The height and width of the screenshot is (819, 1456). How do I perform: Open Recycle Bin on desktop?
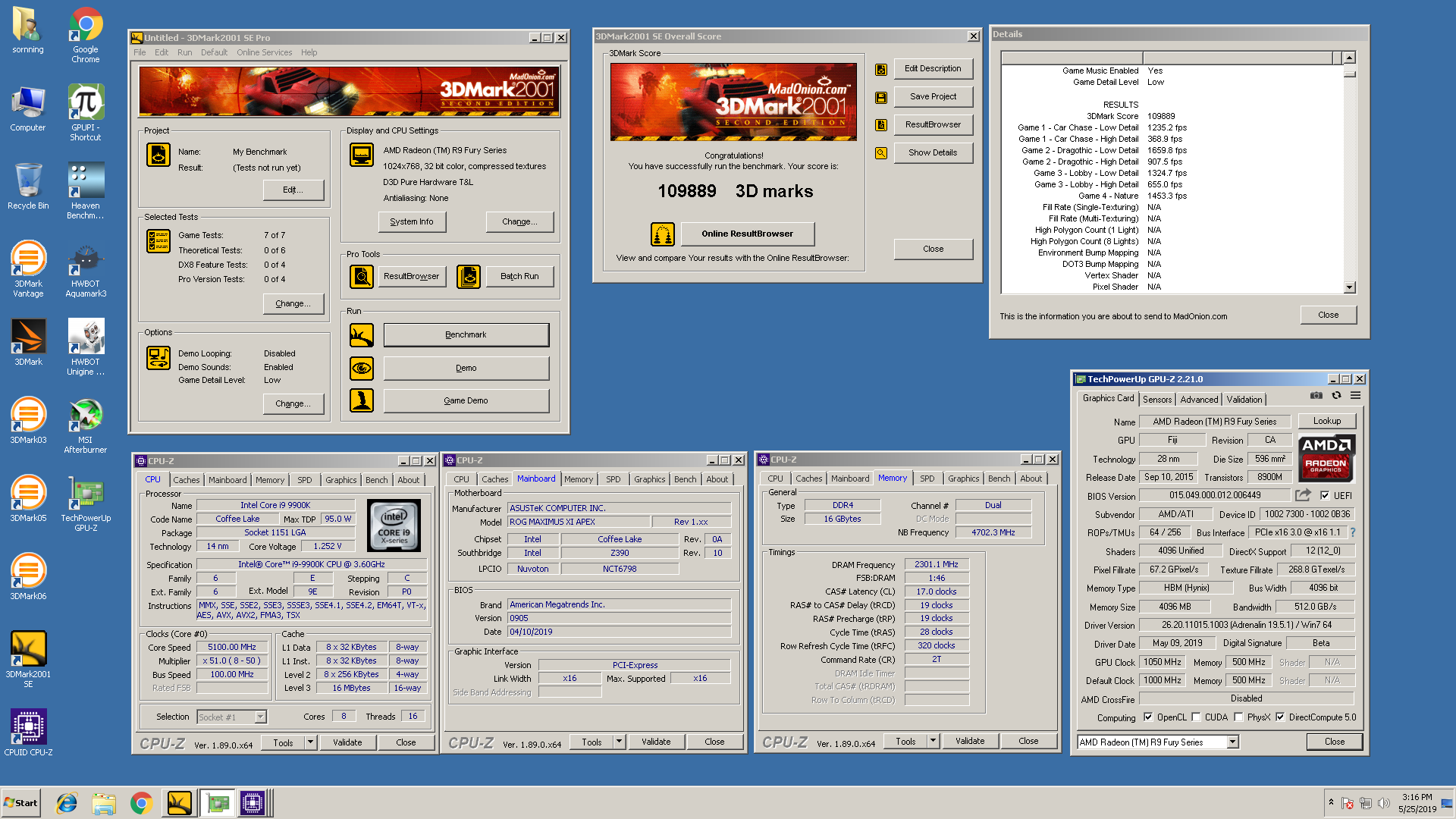(x=28, y=187)
